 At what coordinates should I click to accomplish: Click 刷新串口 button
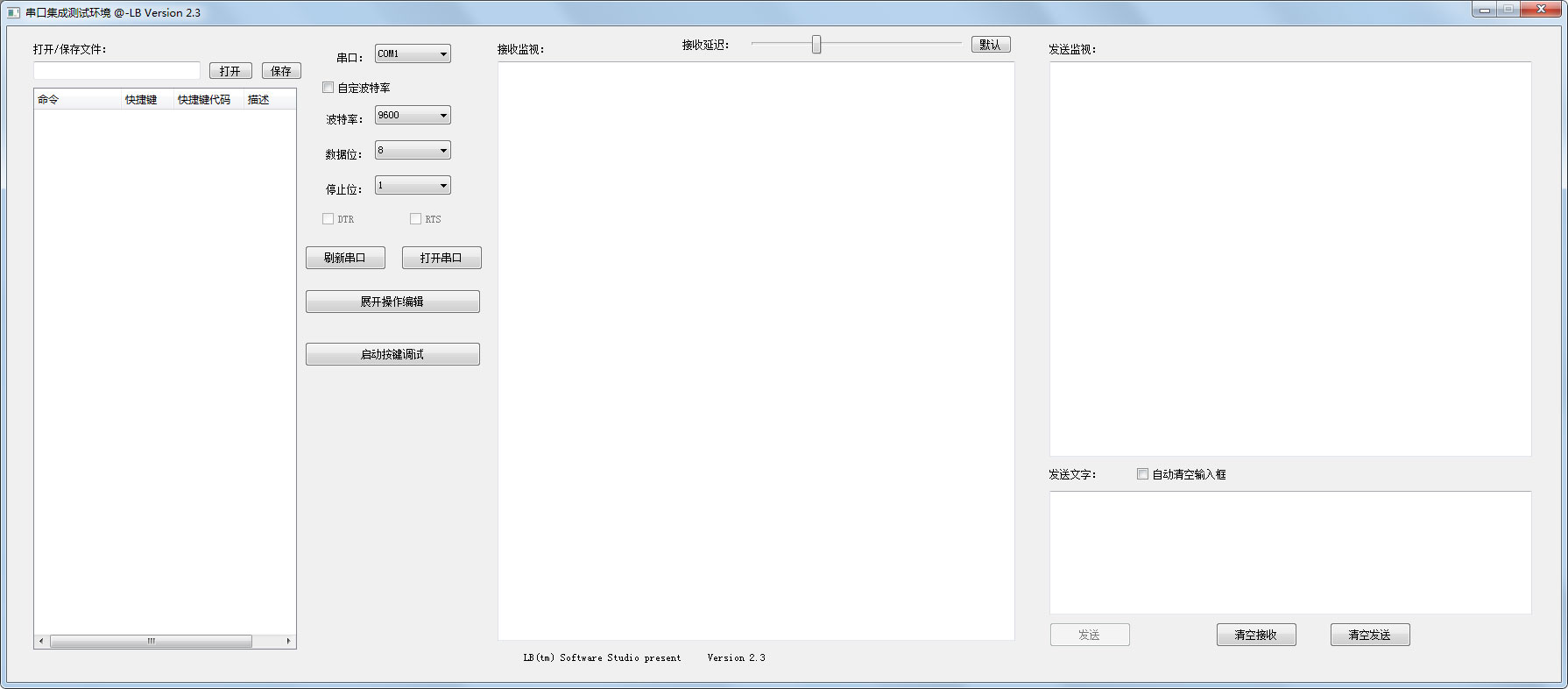pyautogui.click(x=345, y=258)
